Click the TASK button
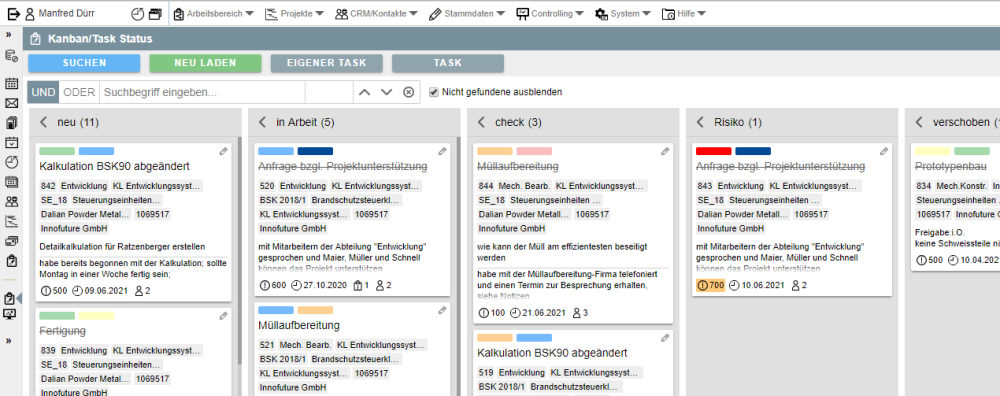Image resolution: width=1000 pixels, height=396 pixels. click(x=448, y=63)
